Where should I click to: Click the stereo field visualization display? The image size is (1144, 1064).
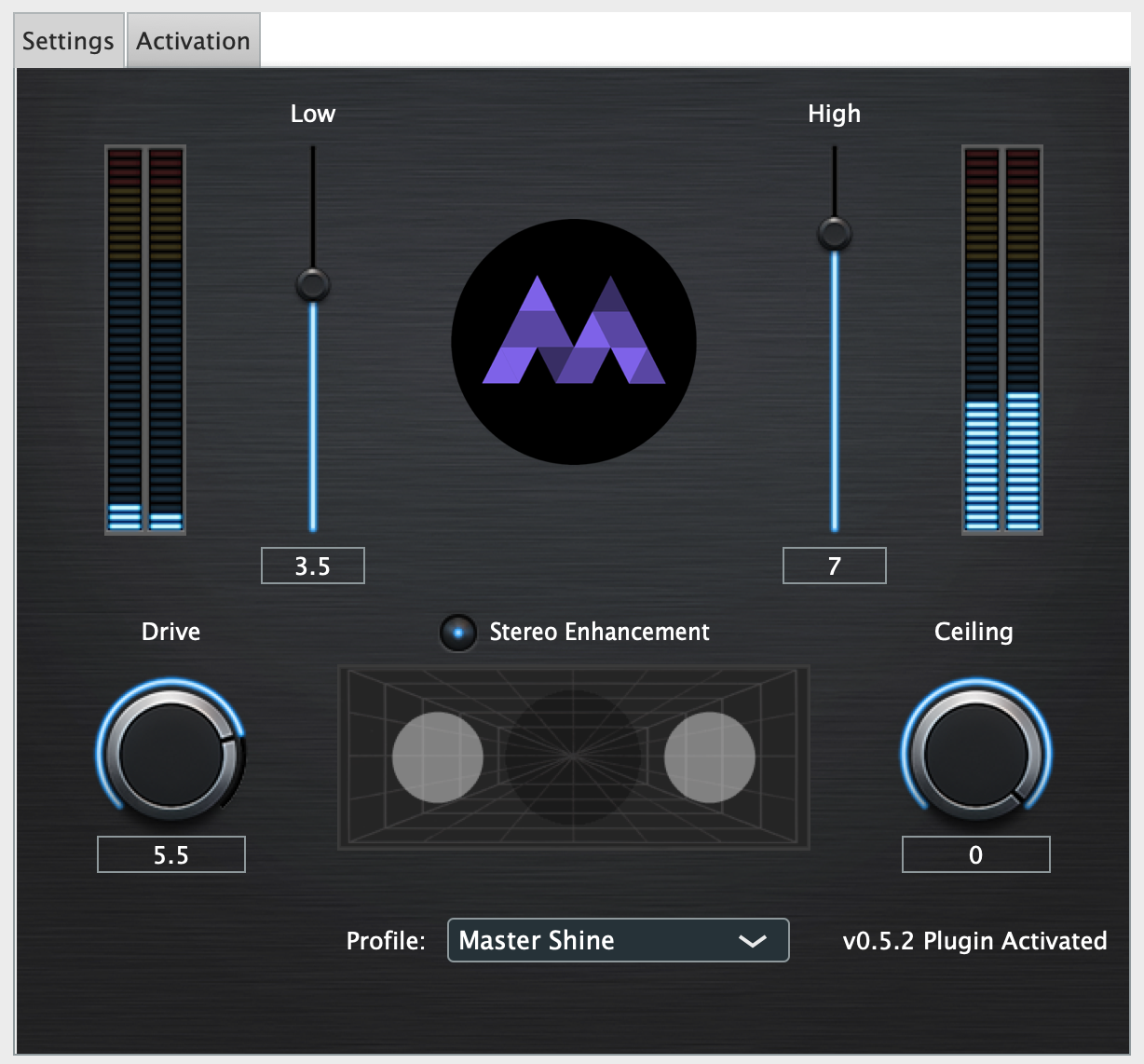click(x=573, y=757)
